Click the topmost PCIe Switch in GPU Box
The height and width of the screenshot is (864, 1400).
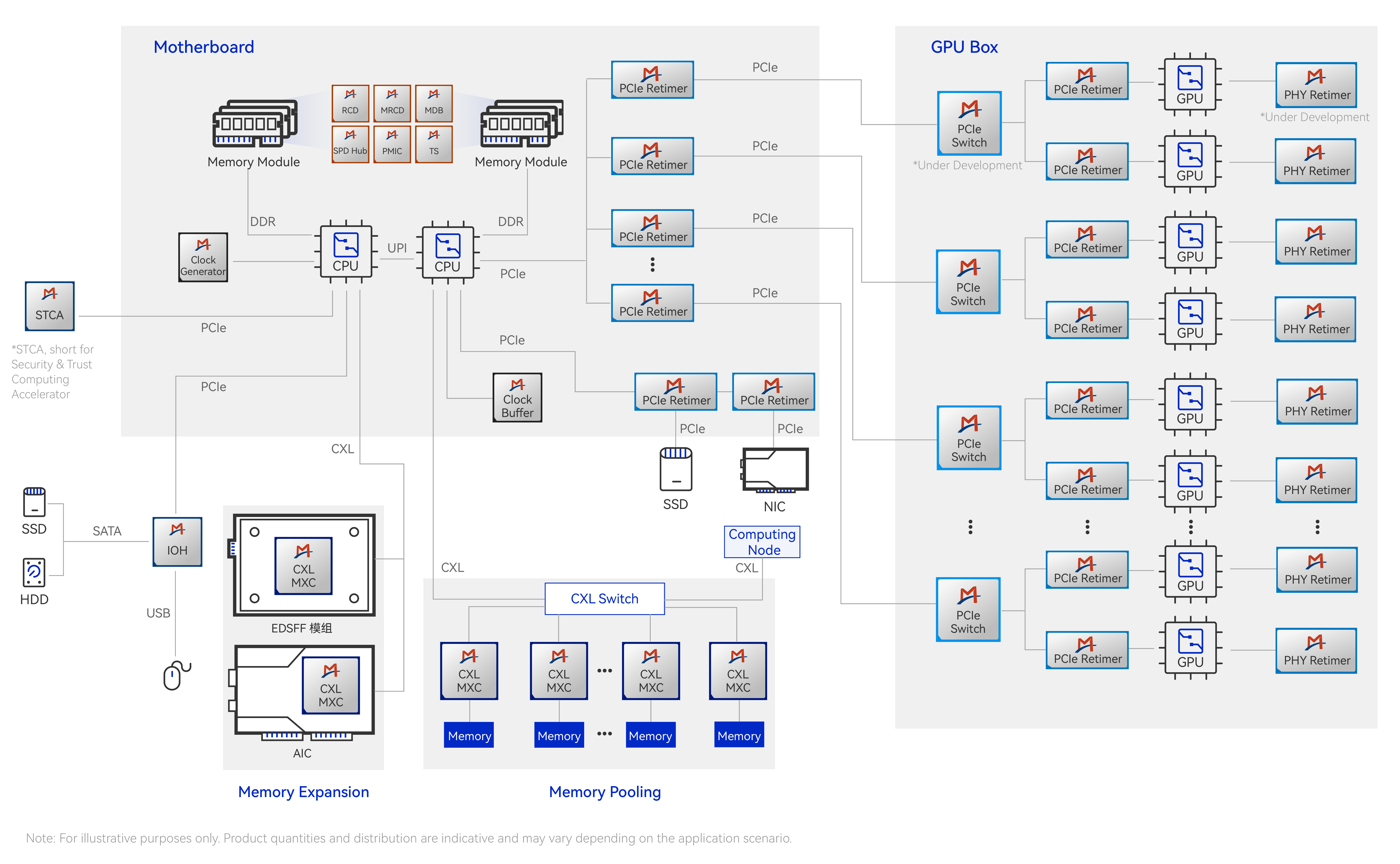tap(969, 123)
